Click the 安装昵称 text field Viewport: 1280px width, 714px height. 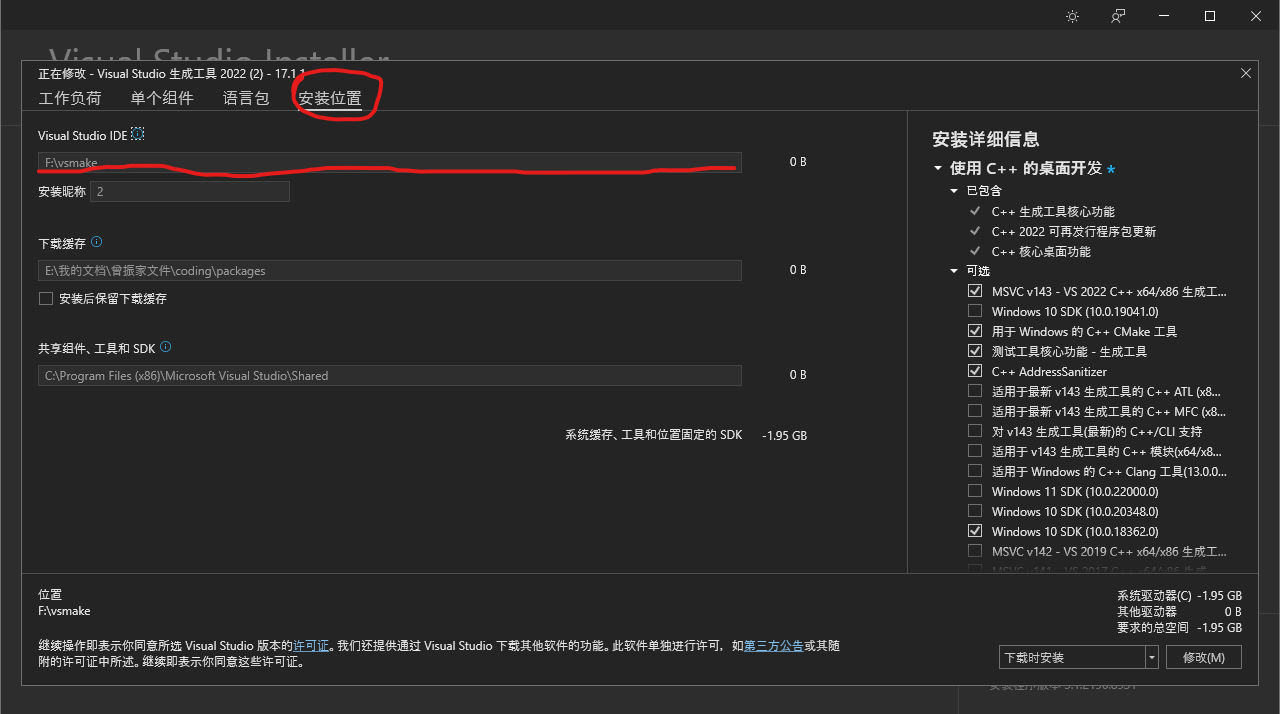190,191
